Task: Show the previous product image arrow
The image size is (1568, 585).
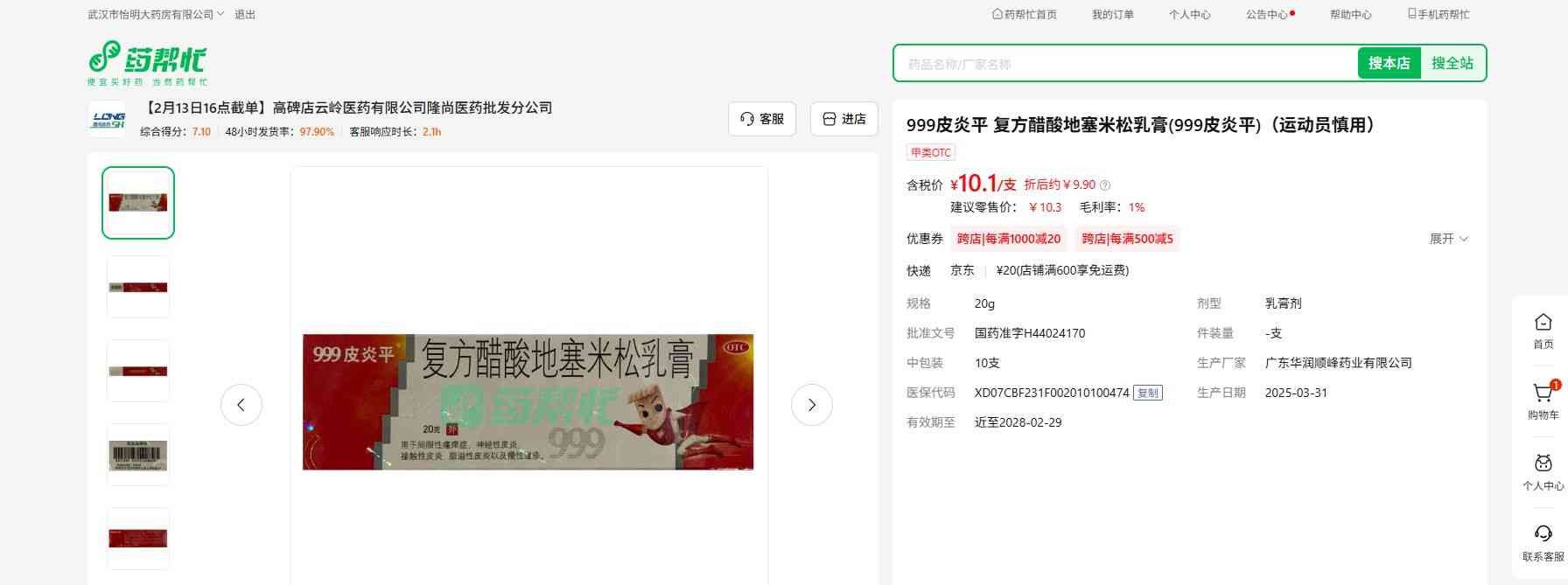Action: pos(241,405)
